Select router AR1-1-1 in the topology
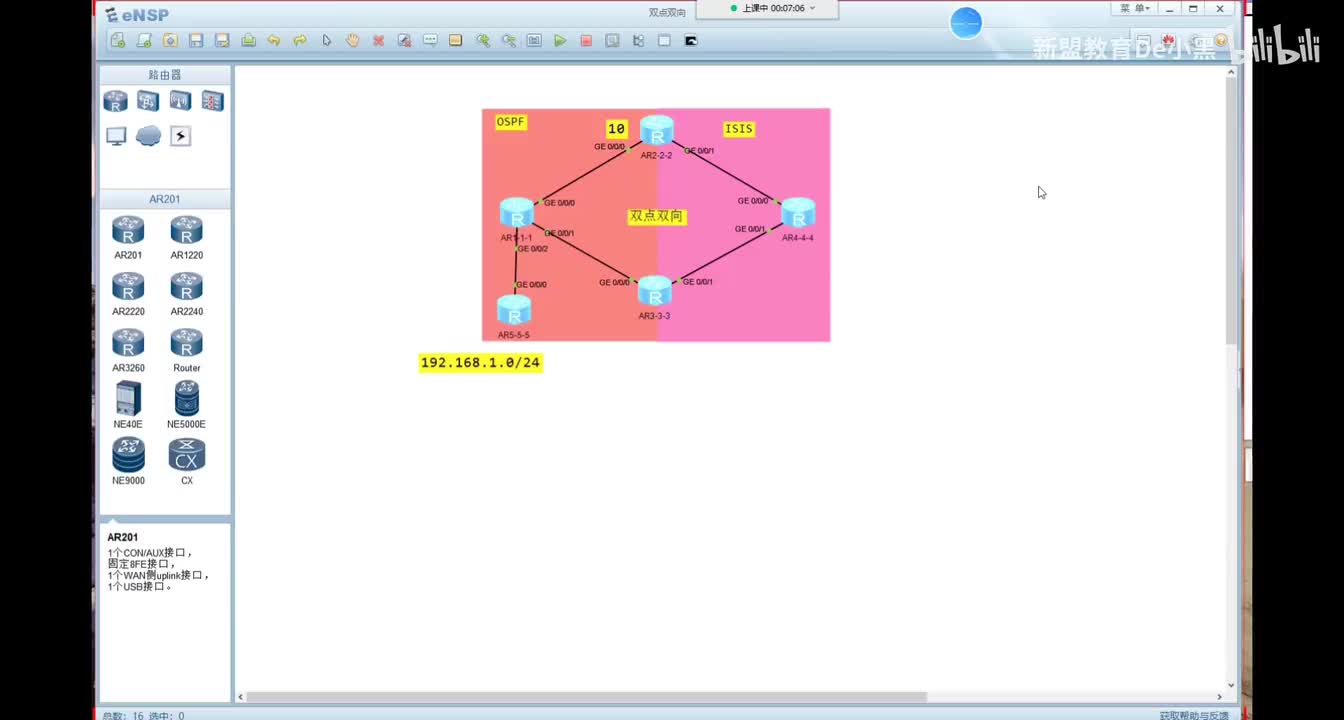 (517, 214)
